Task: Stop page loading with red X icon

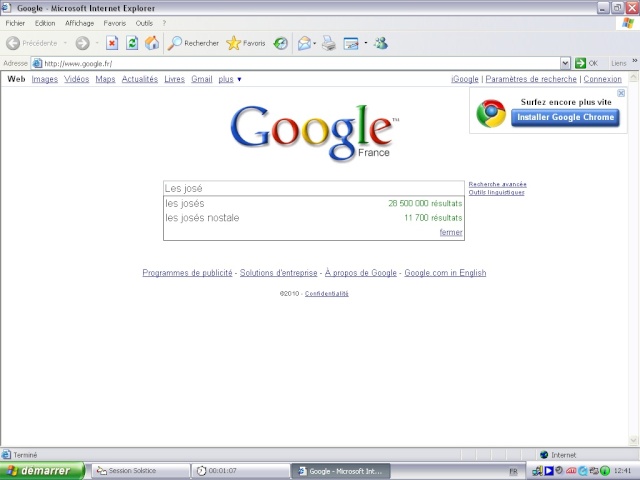Action: pos(112,43)
